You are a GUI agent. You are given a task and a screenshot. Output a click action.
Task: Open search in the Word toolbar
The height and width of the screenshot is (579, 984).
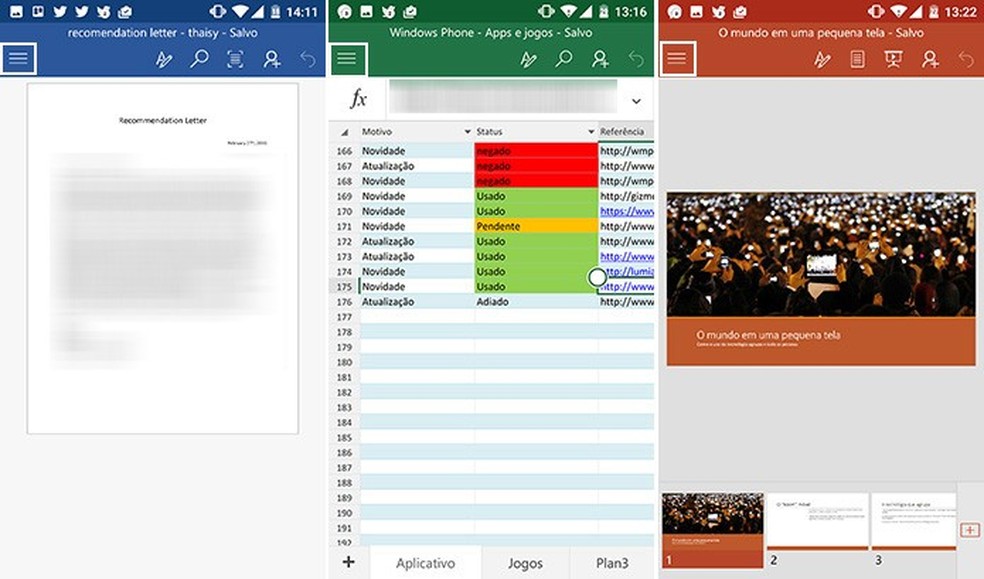(200, 59)
